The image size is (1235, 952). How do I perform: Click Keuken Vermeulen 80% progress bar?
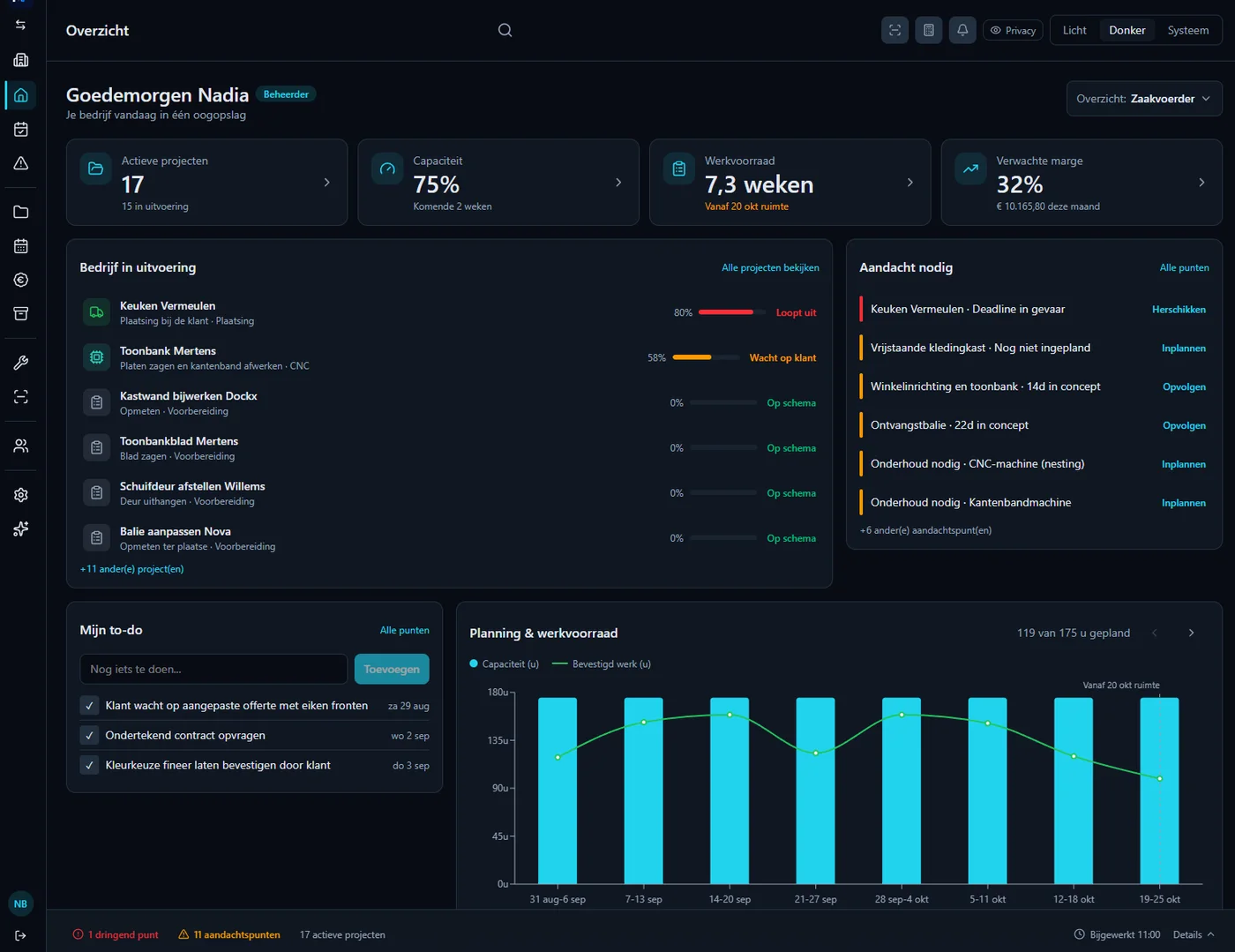732,312
